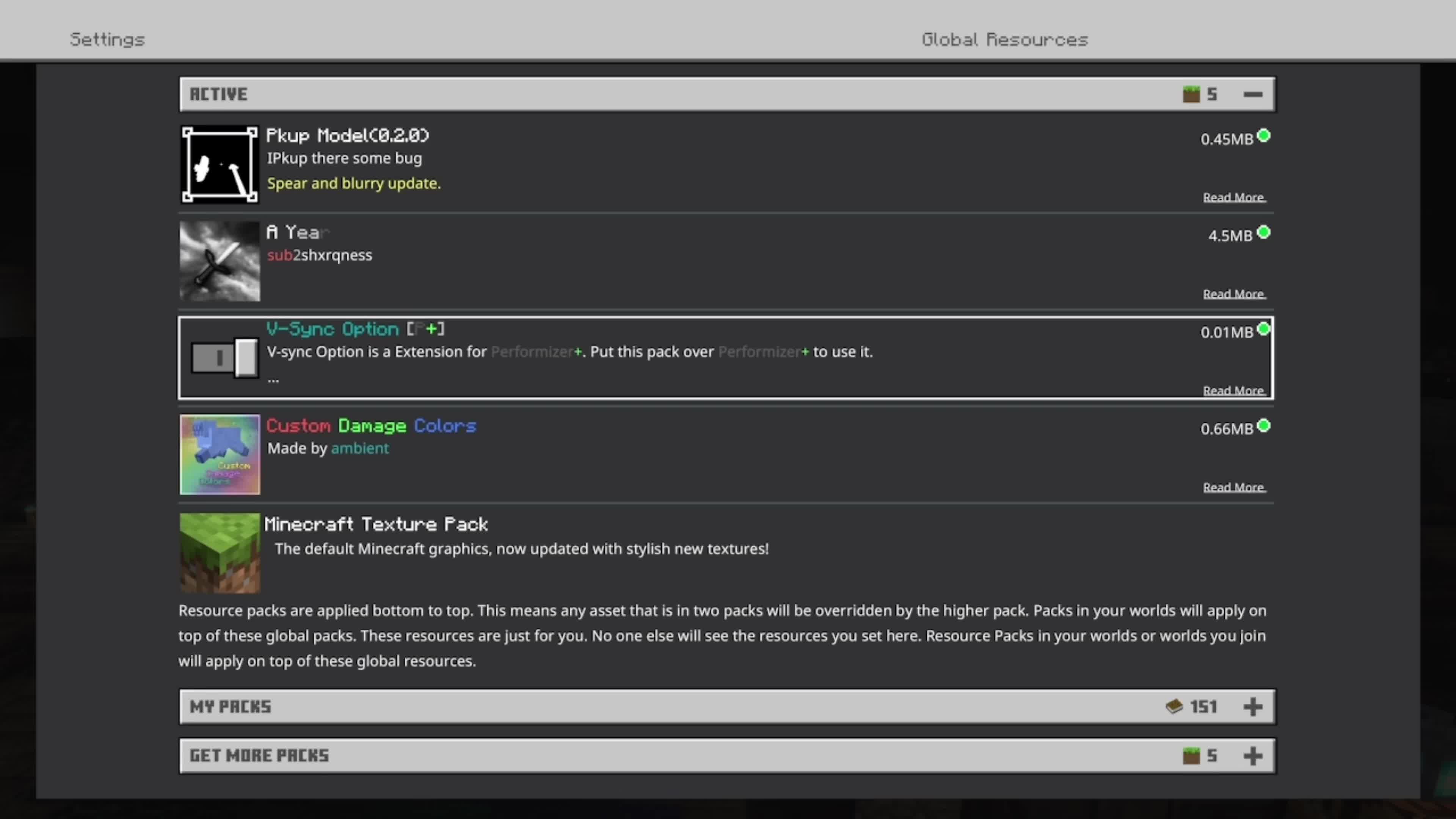
Task: Click green status dot beside 0.66MB
Action: tap(1264, 425)
